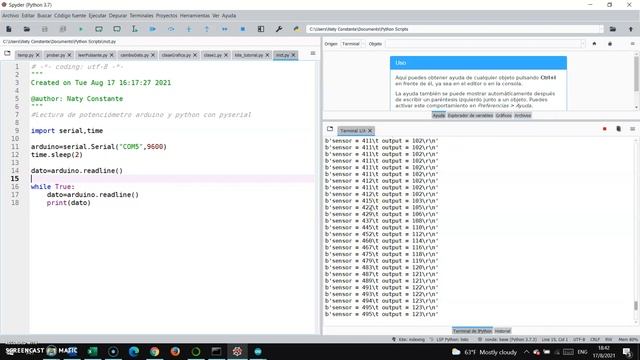Run the current cell

(x=99, y=29)
